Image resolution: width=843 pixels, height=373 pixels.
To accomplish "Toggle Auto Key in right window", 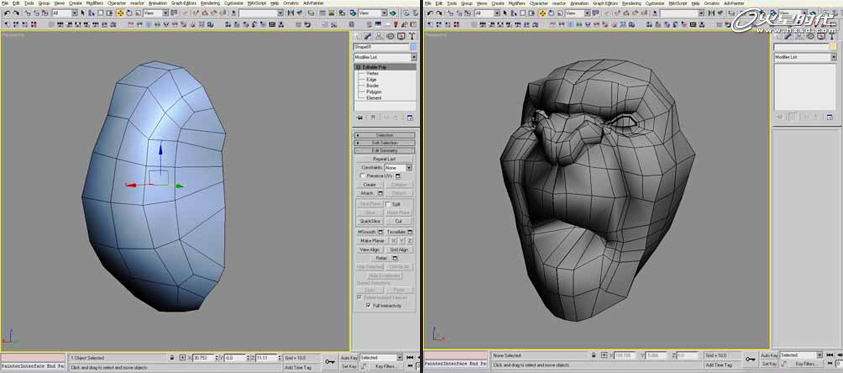I will click(x=769, y=355).
